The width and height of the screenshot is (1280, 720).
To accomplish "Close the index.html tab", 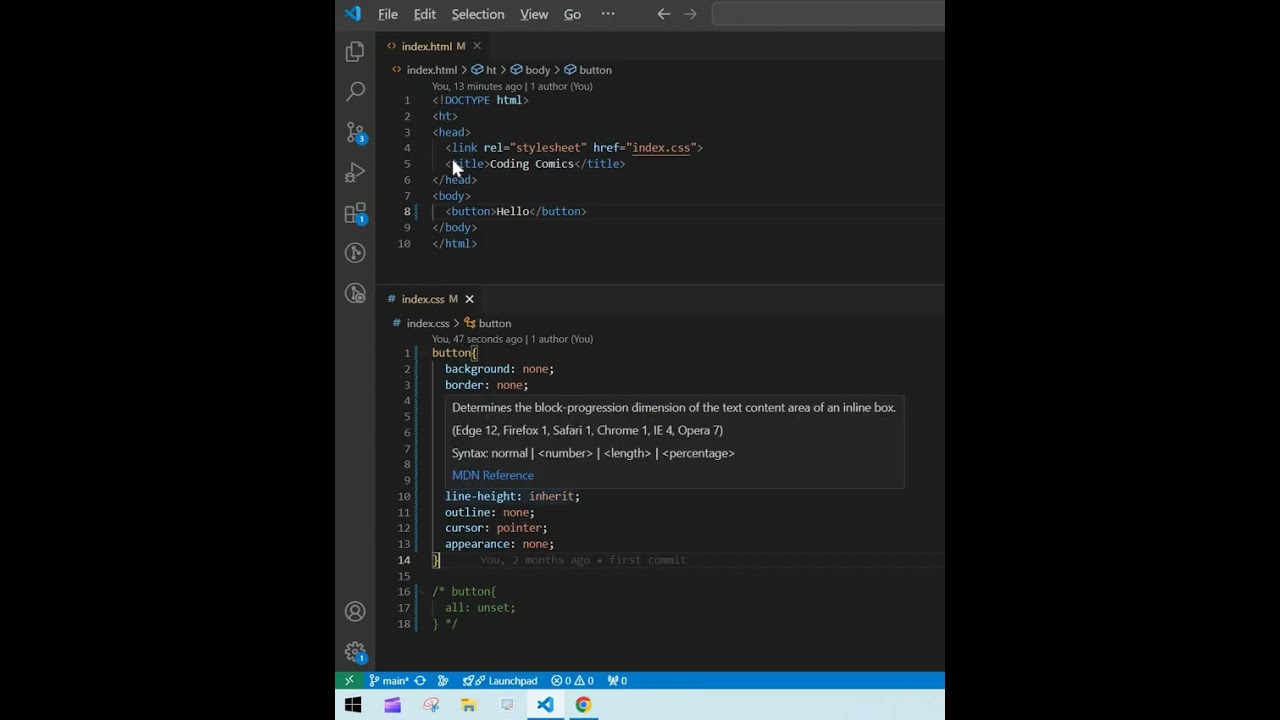I will coord(477,46).
